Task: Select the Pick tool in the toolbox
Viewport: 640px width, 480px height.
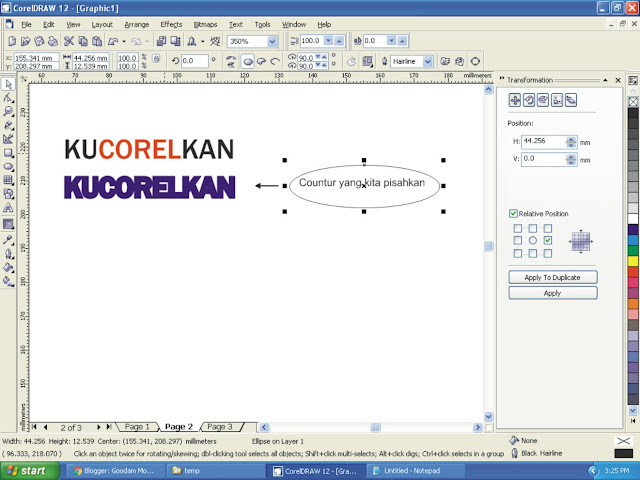Action: click(8, 84)
